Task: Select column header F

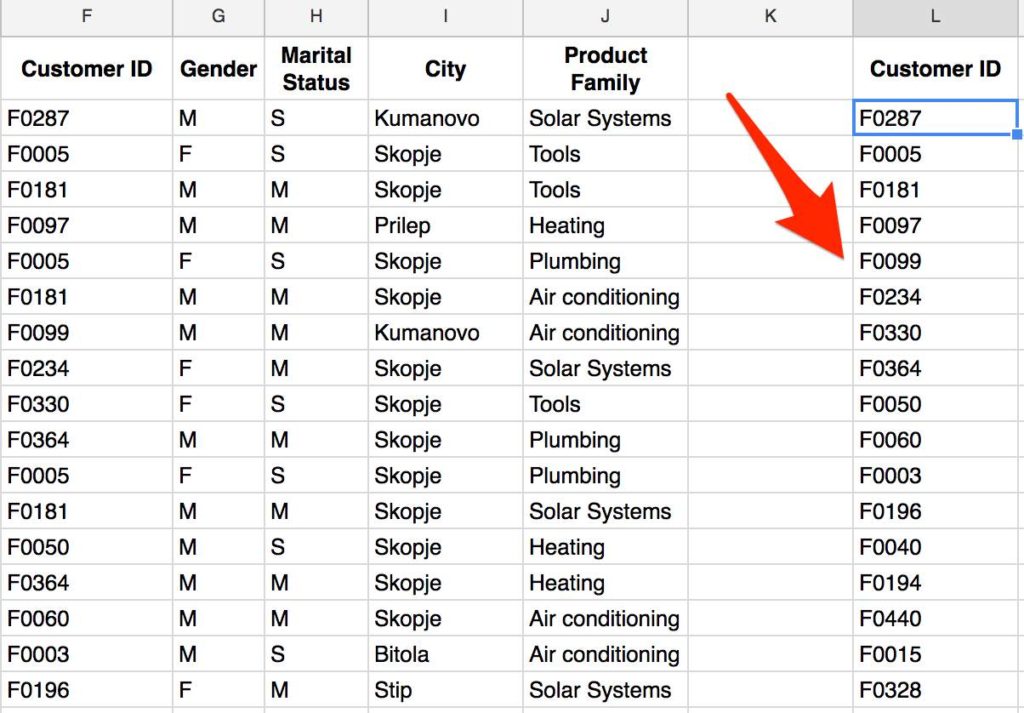Action: 86,16
